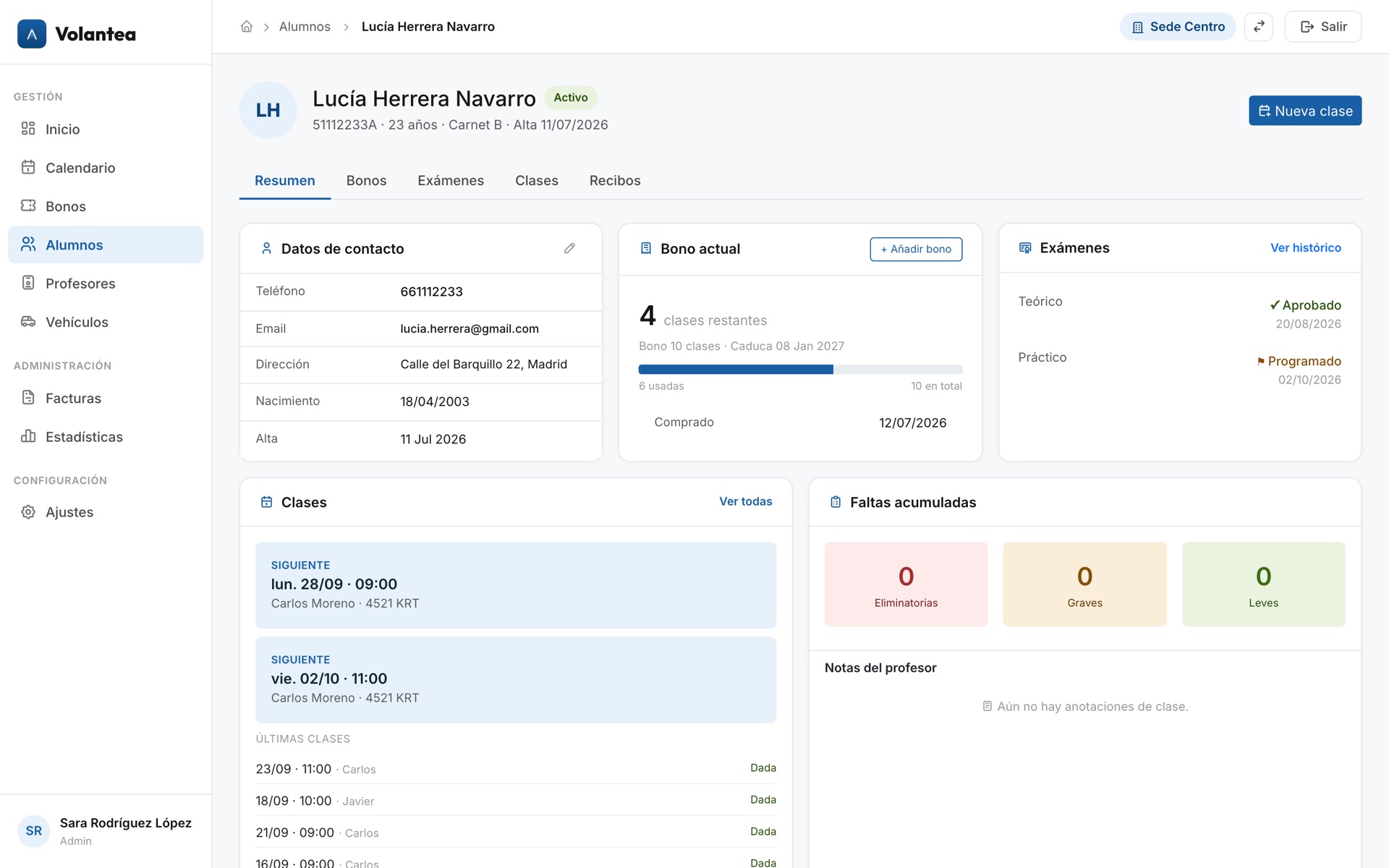Open the Bonos sidebar section
The width and height of the screenshot is (1389, 868).
pyautogui.click(x=106, y=206)
